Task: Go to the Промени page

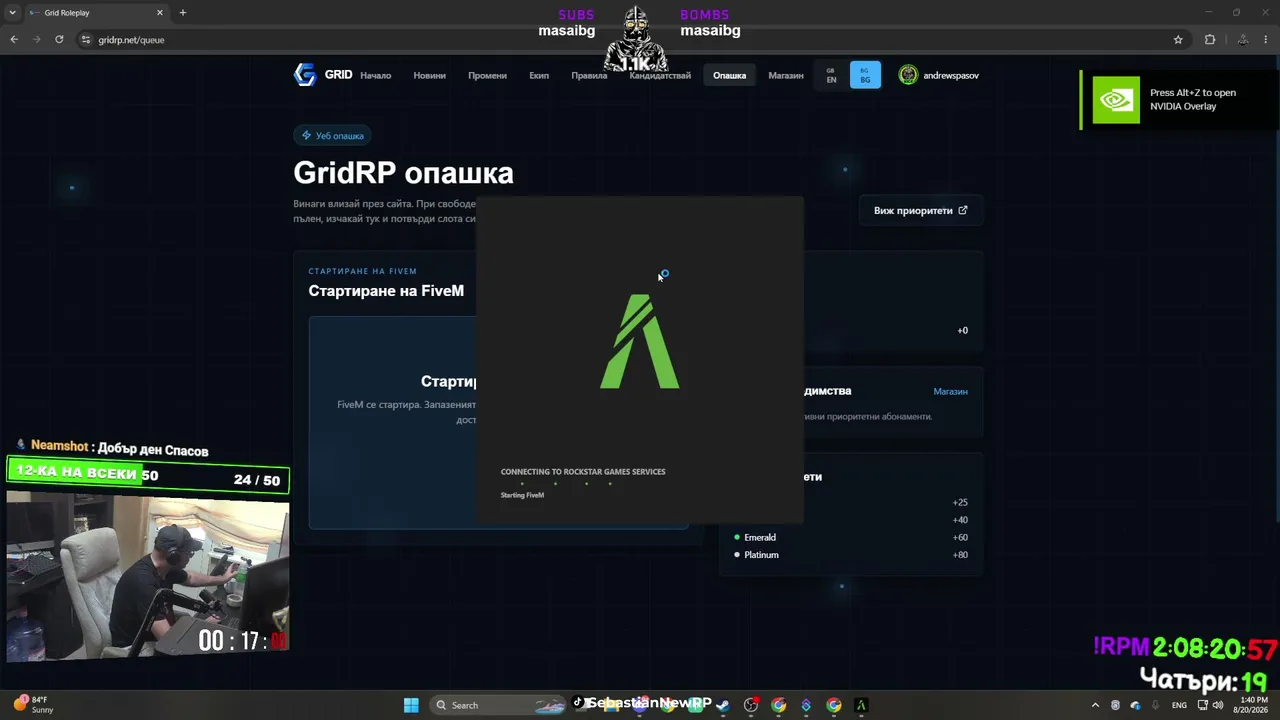Action: [x=487, y=76]
